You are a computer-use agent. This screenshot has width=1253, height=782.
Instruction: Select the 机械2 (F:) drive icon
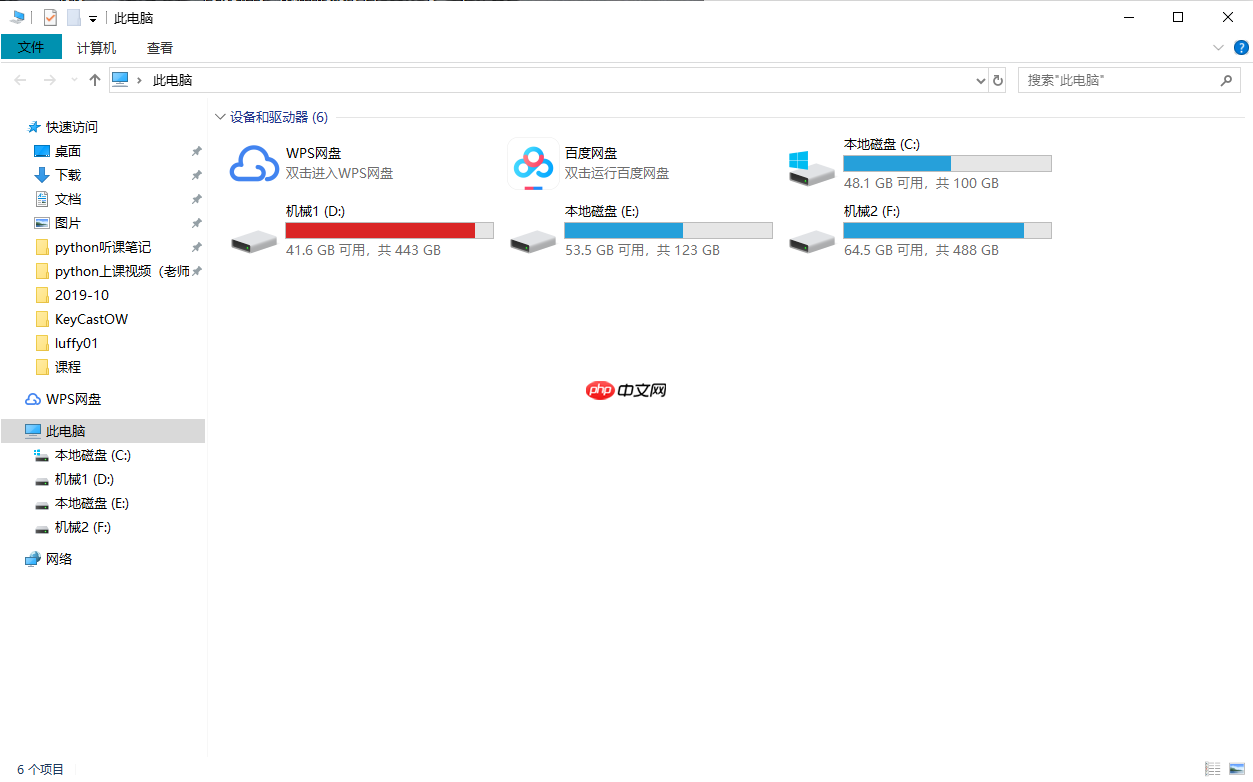point(811,240)
